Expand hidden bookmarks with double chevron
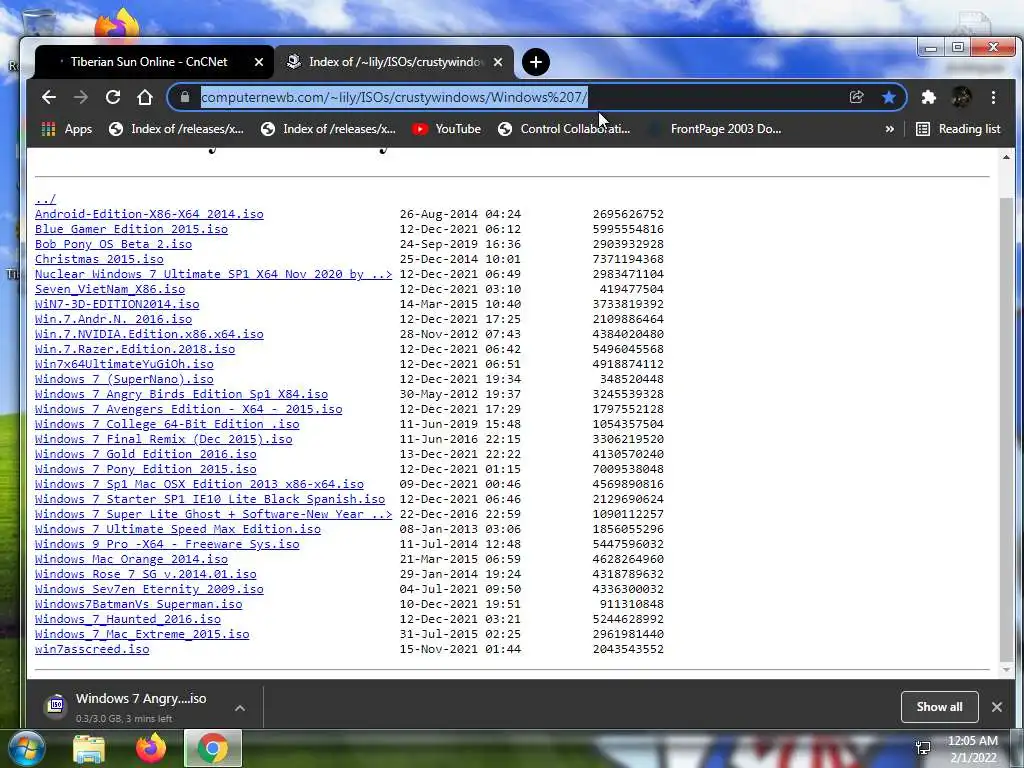The image size is (1024, 768). 889,129
